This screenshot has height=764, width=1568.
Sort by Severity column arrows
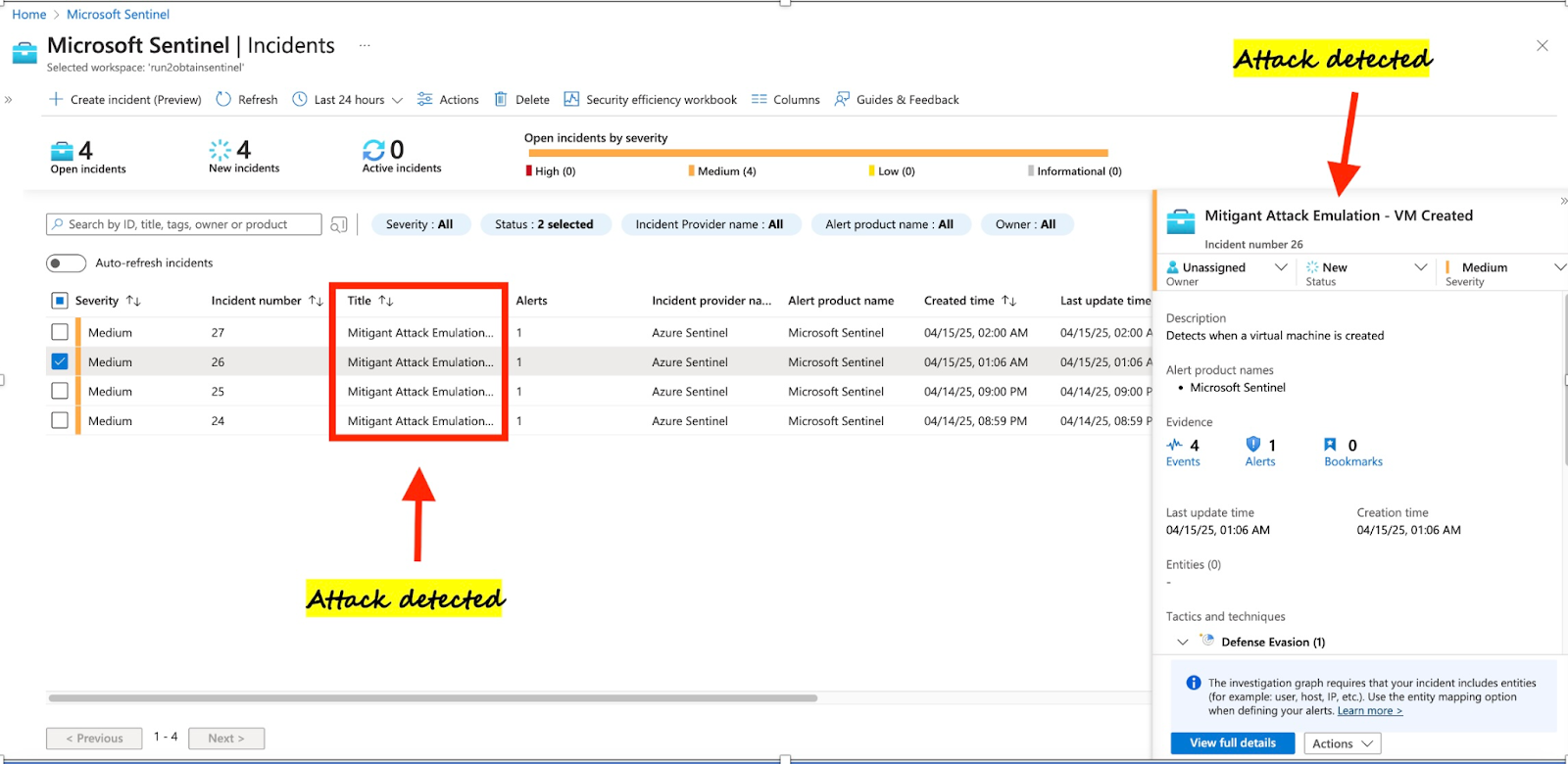pyautogui.click(x=133, y=301)
